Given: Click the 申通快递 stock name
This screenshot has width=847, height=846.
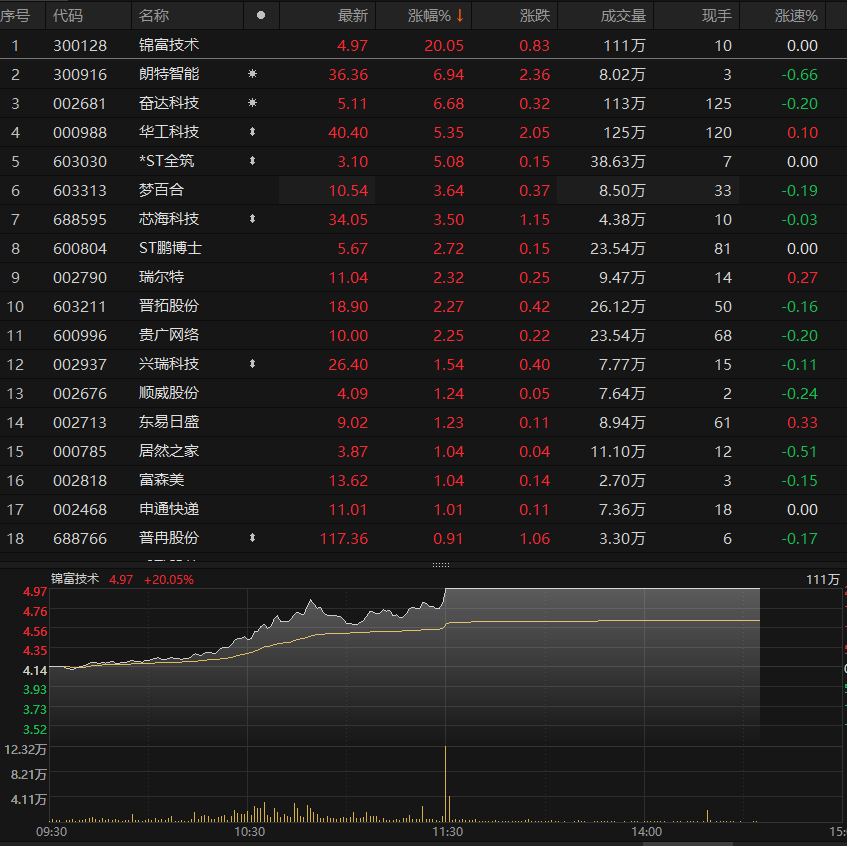Looking at the screenshot, I should click(x=168, y=509).
